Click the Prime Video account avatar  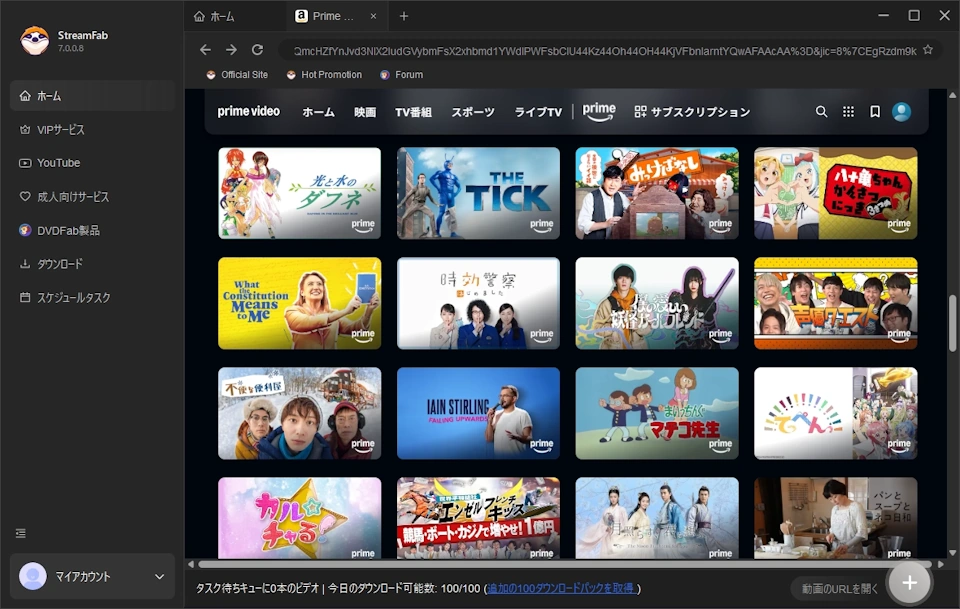(901, 111)
